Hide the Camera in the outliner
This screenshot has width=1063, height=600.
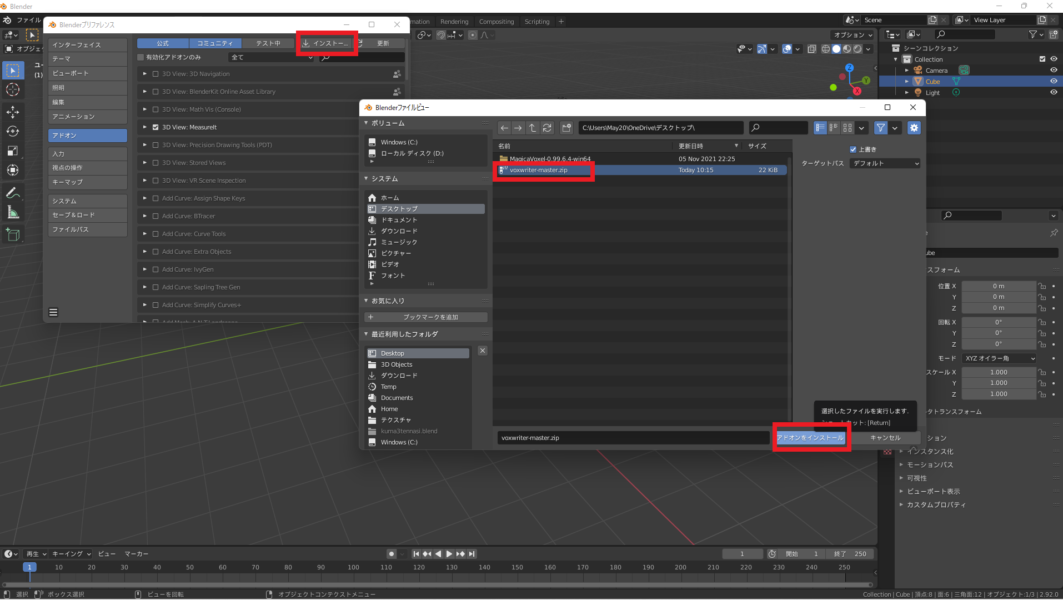pyautogui.click(x=1054, y=70)
